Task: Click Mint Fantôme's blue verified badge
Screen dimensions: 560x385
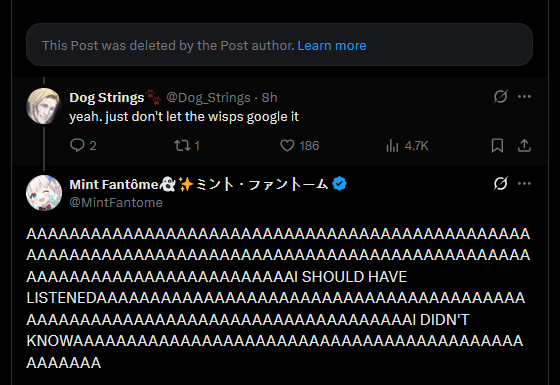Action: click(x=339, y=184)
